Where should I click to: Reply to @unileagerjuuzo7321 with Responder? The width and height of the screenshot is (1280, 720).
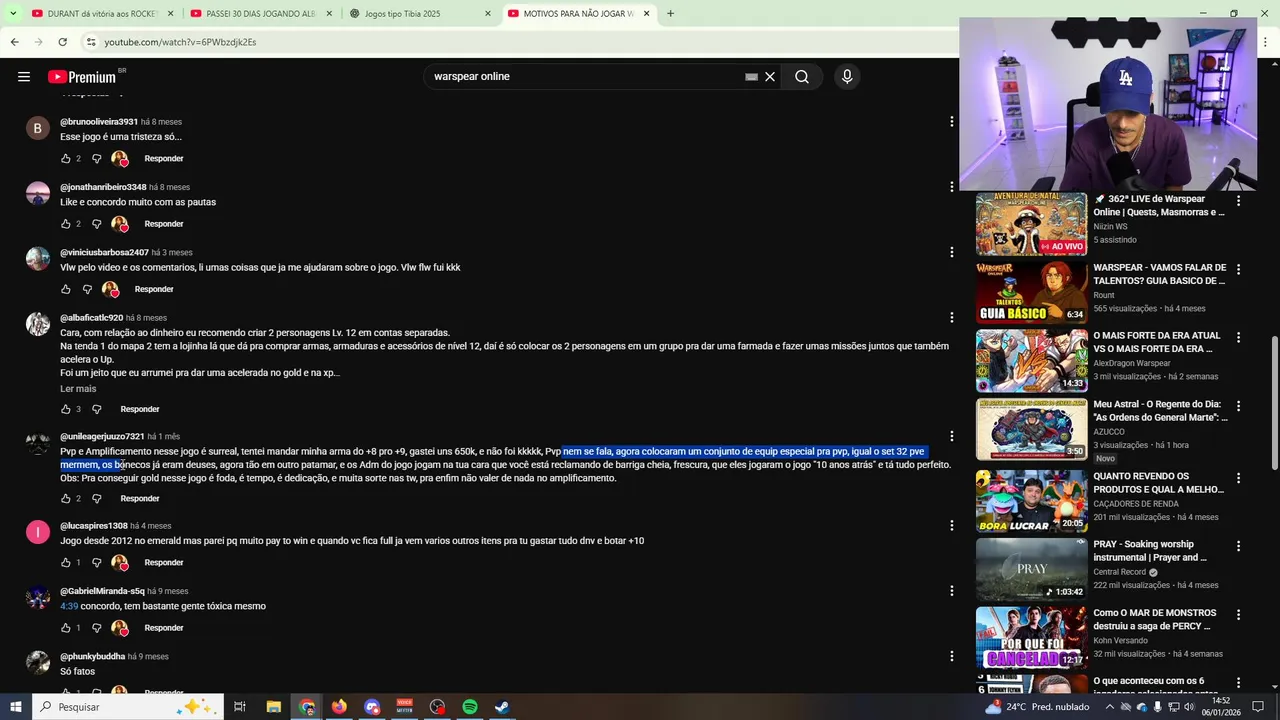click(x=140, y=498)
